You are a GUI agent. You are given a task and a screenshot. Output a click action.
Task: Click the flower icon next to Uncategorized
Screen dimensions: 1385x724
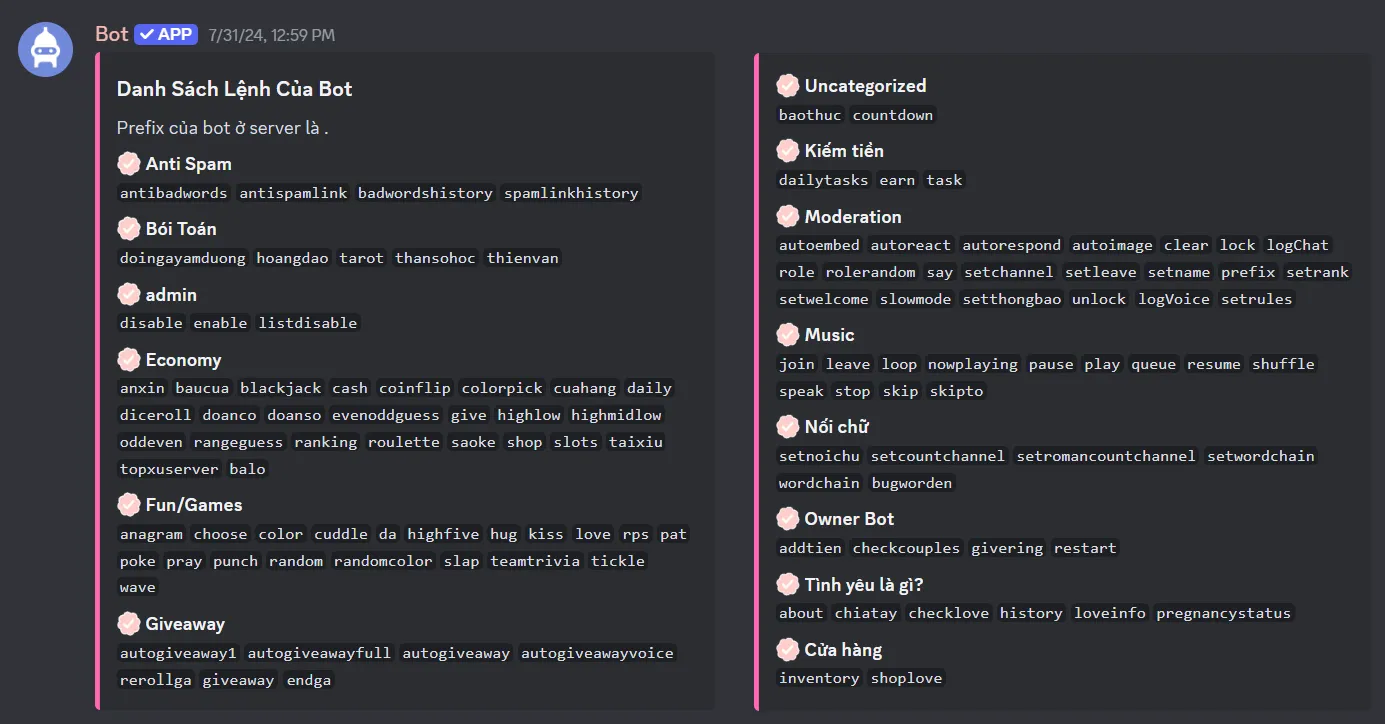tap(787, 85)
